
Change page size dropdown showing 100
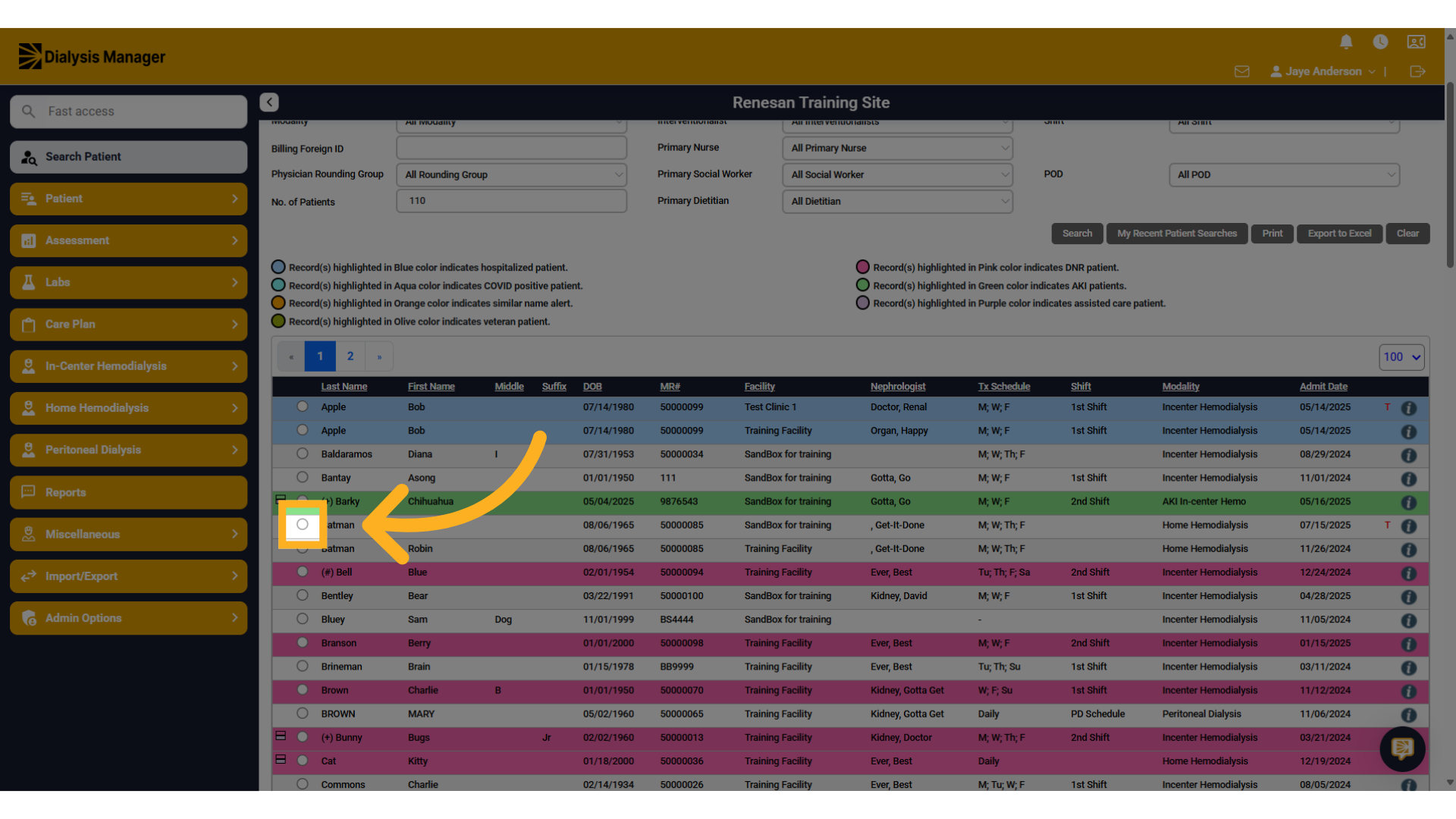click(x=1401, y=356)
